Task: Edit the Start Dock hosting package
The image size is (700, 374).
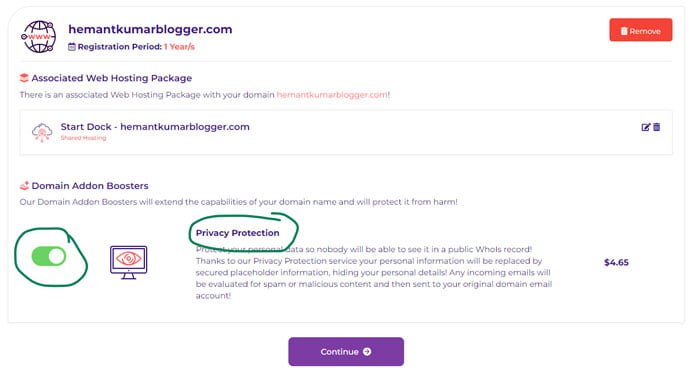Action: [x=646, y=127]
